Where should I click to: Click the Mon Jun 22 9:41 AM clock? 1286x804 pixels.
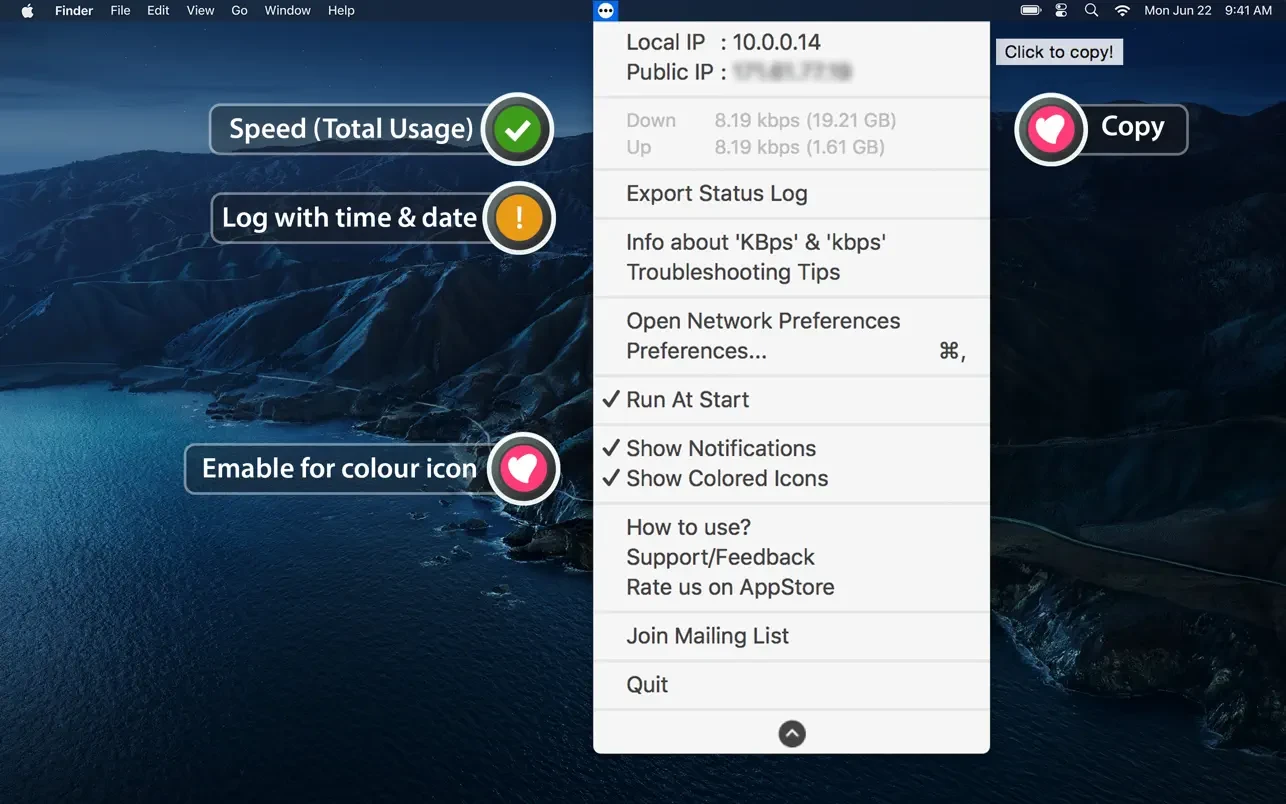click(x=1208, y=10)
